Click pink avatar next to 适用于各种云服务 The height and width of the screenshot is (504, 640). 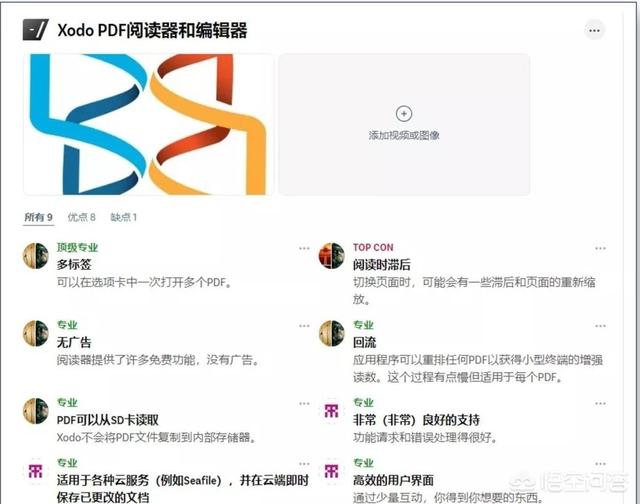coord(36,471)
